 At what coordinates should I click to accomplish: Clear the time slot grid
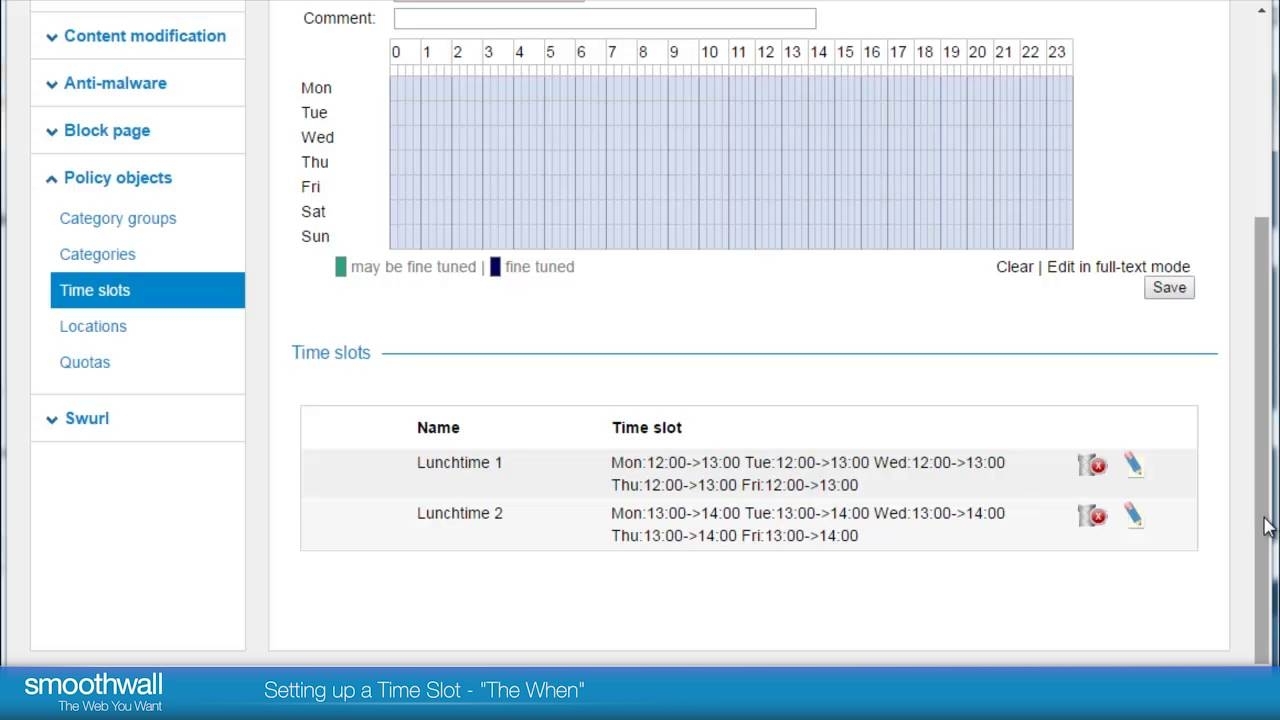pos(1014,267)
